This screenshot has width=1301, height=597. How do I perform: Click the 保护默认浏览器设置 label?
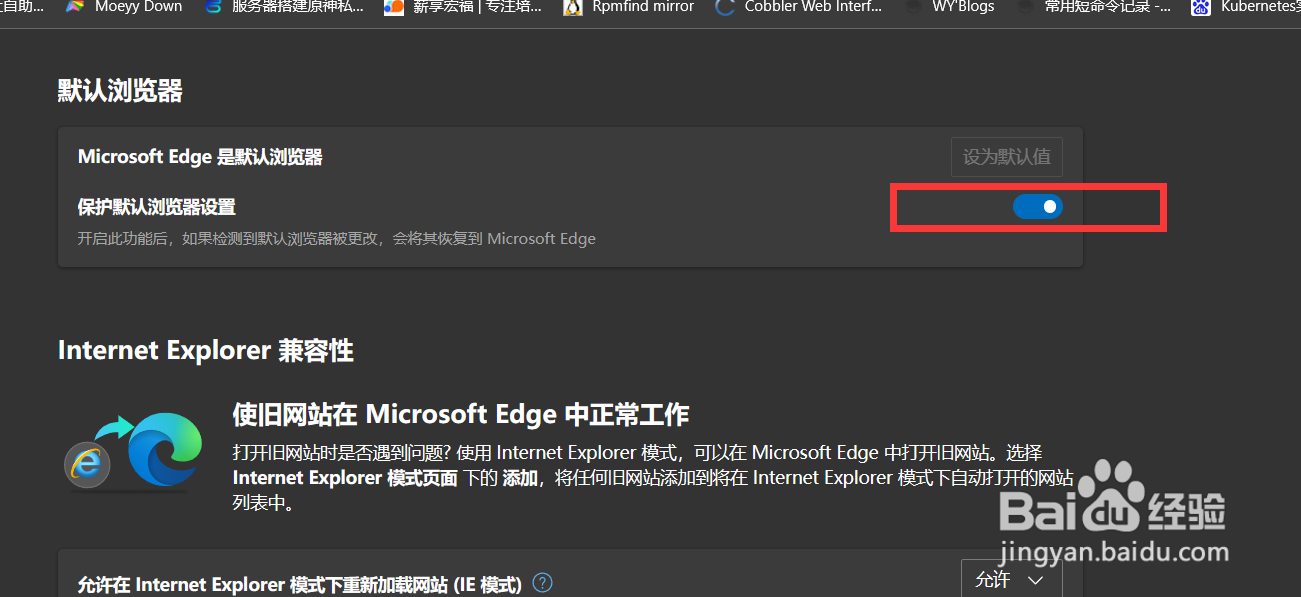coord(157,207)
